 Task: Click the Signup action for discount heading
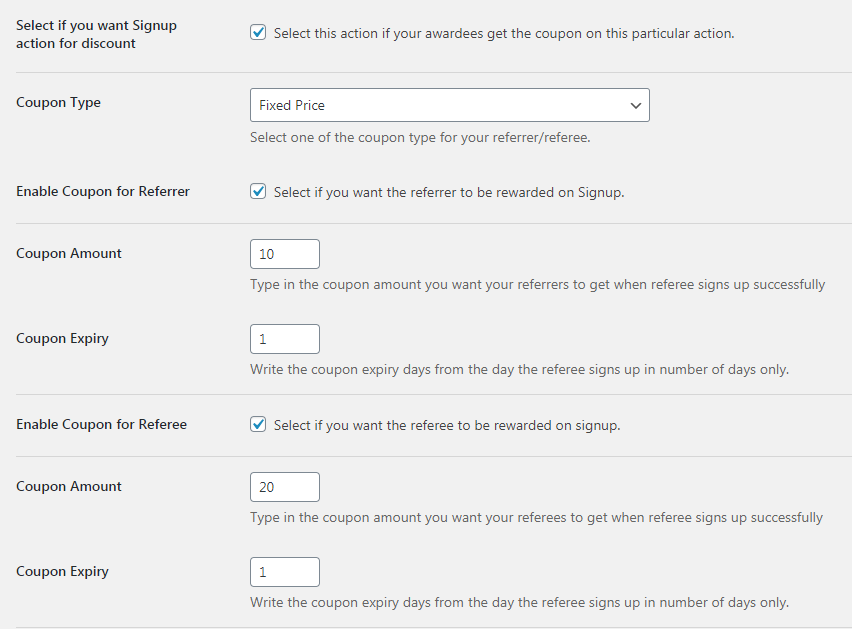click(x=96, y=33)
